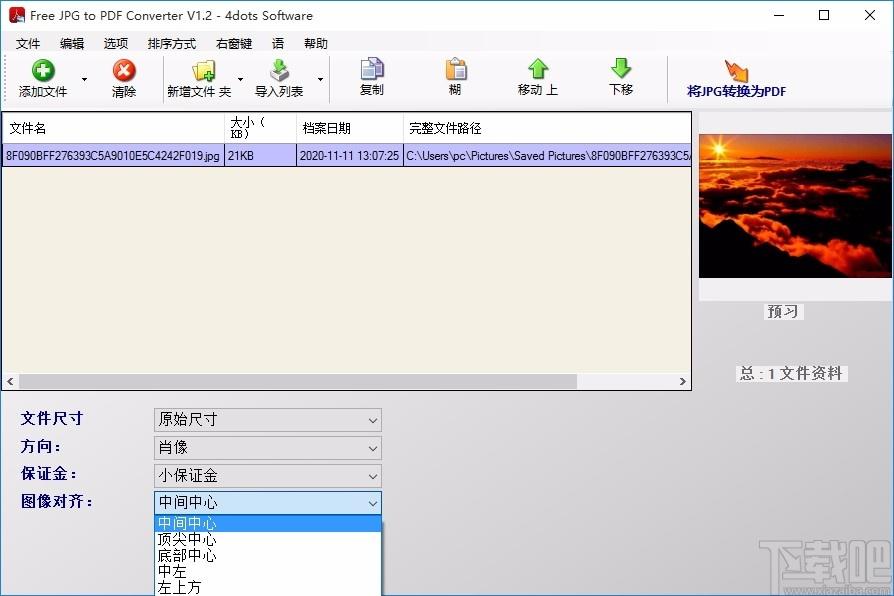Click the File Date (档案日期) column header
Screen dimensions: 894x596
pos(350,128)
